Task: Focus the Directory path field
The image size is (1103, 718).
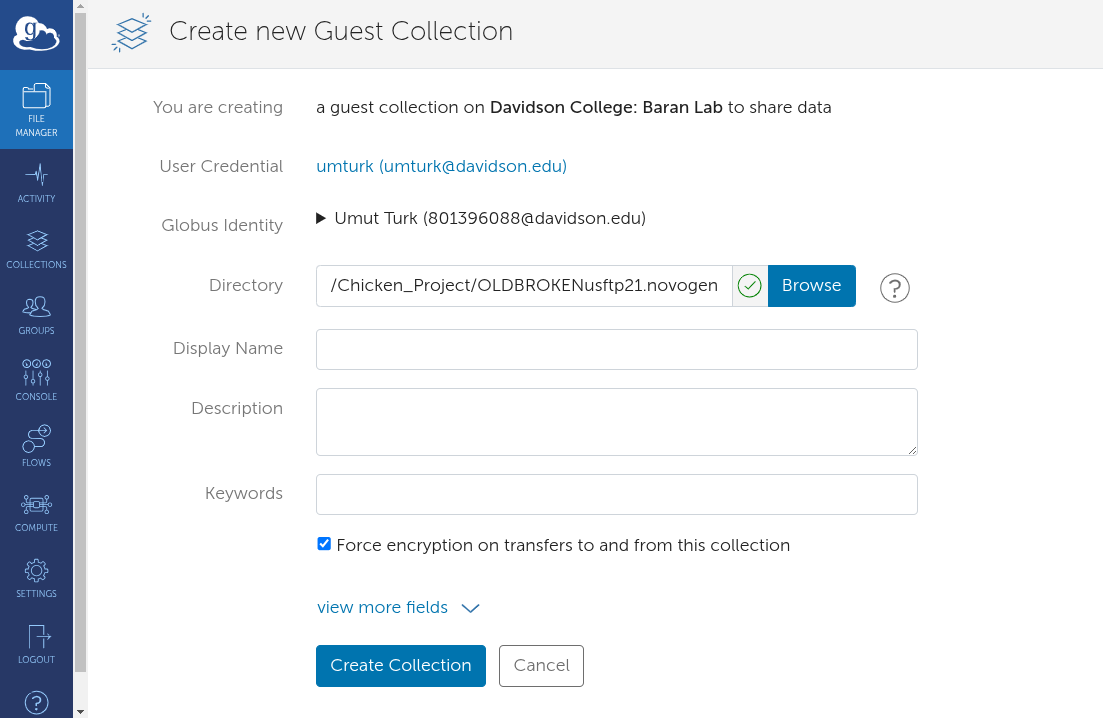Action: (x=524, y=286)
